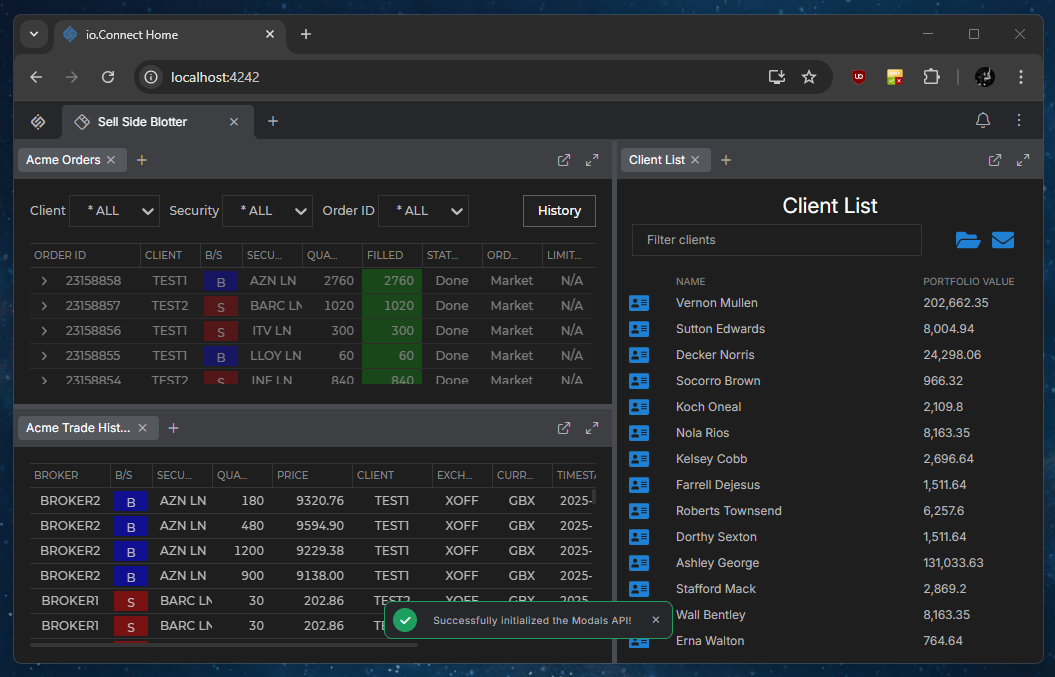
Task: Dismiss the Modals API success notification
Action: 655,620
